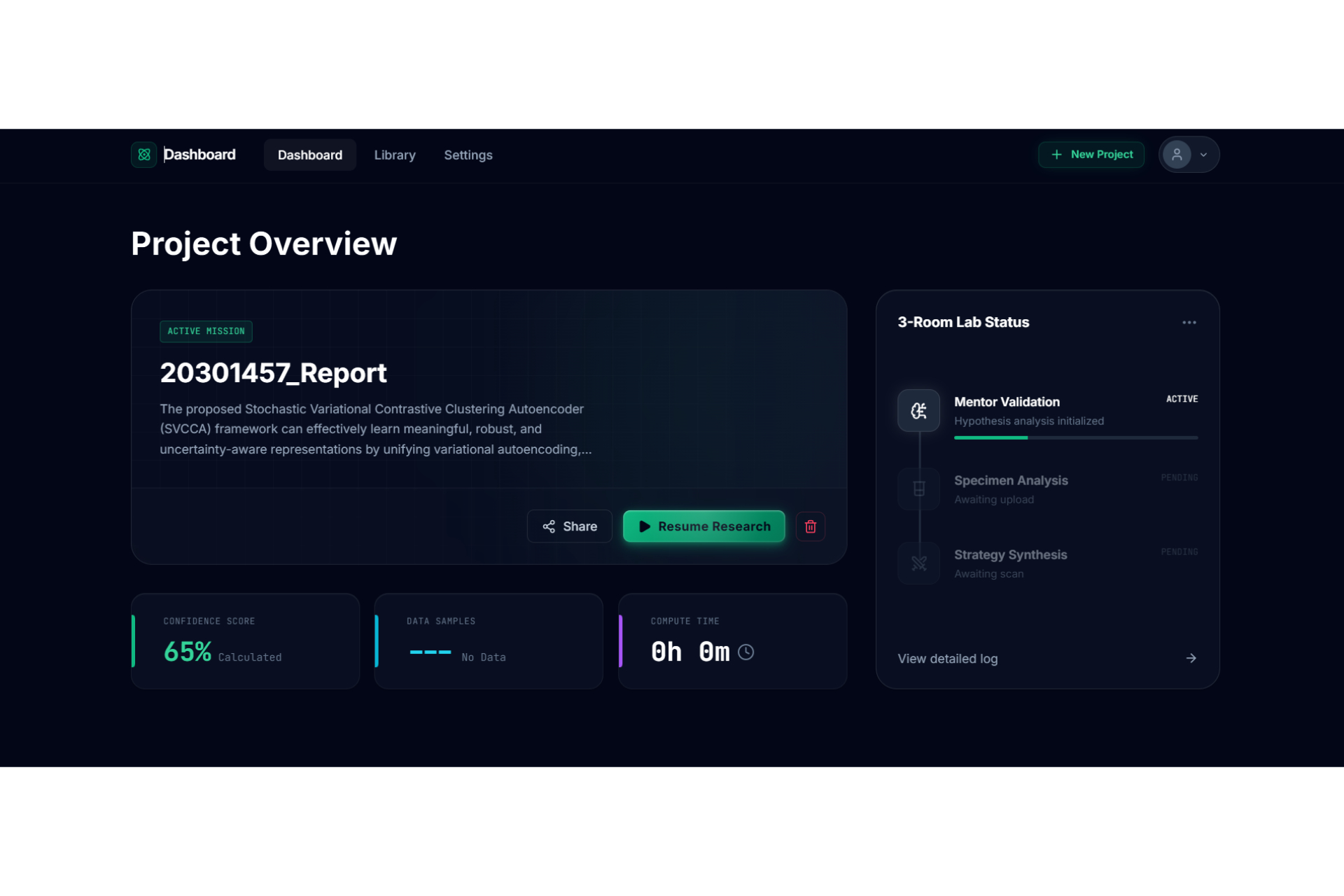
Task: Click the user avatar icon
Action: point(1177,155)
